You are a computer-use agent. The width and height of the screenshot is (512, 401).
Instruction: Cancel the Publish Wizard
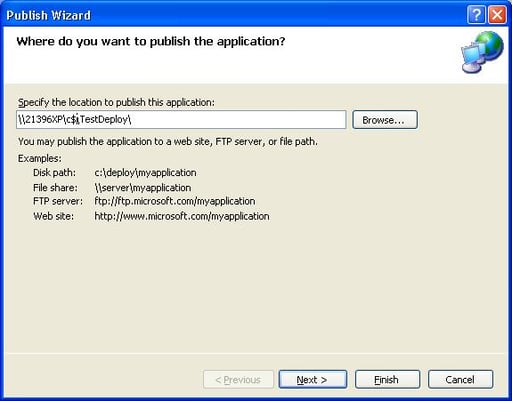click(x=460, y=379)
